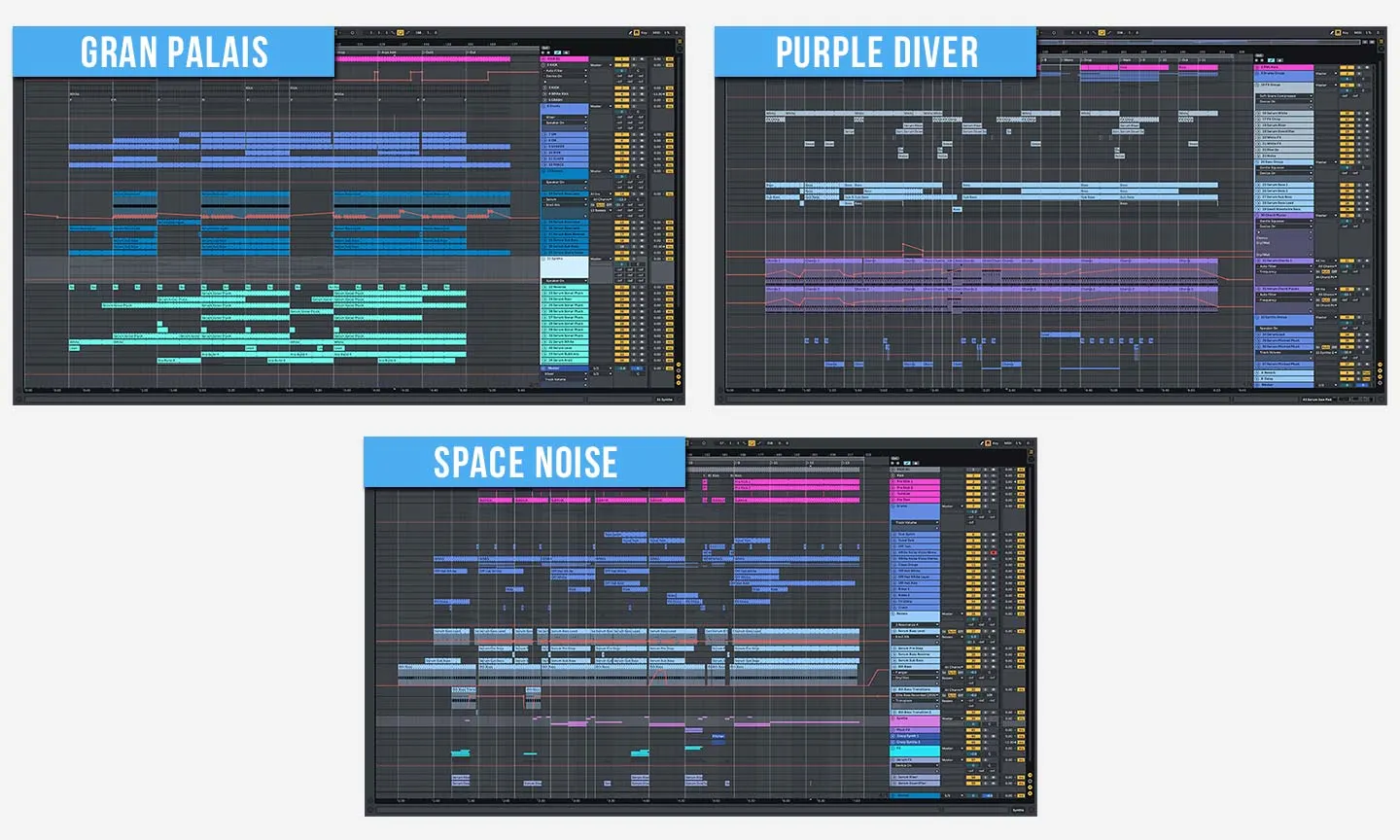Viewport: 1400px width, 840px height.
Task: Toggle track activator for Space Noise Synths group
Action: tap(971, 720)
